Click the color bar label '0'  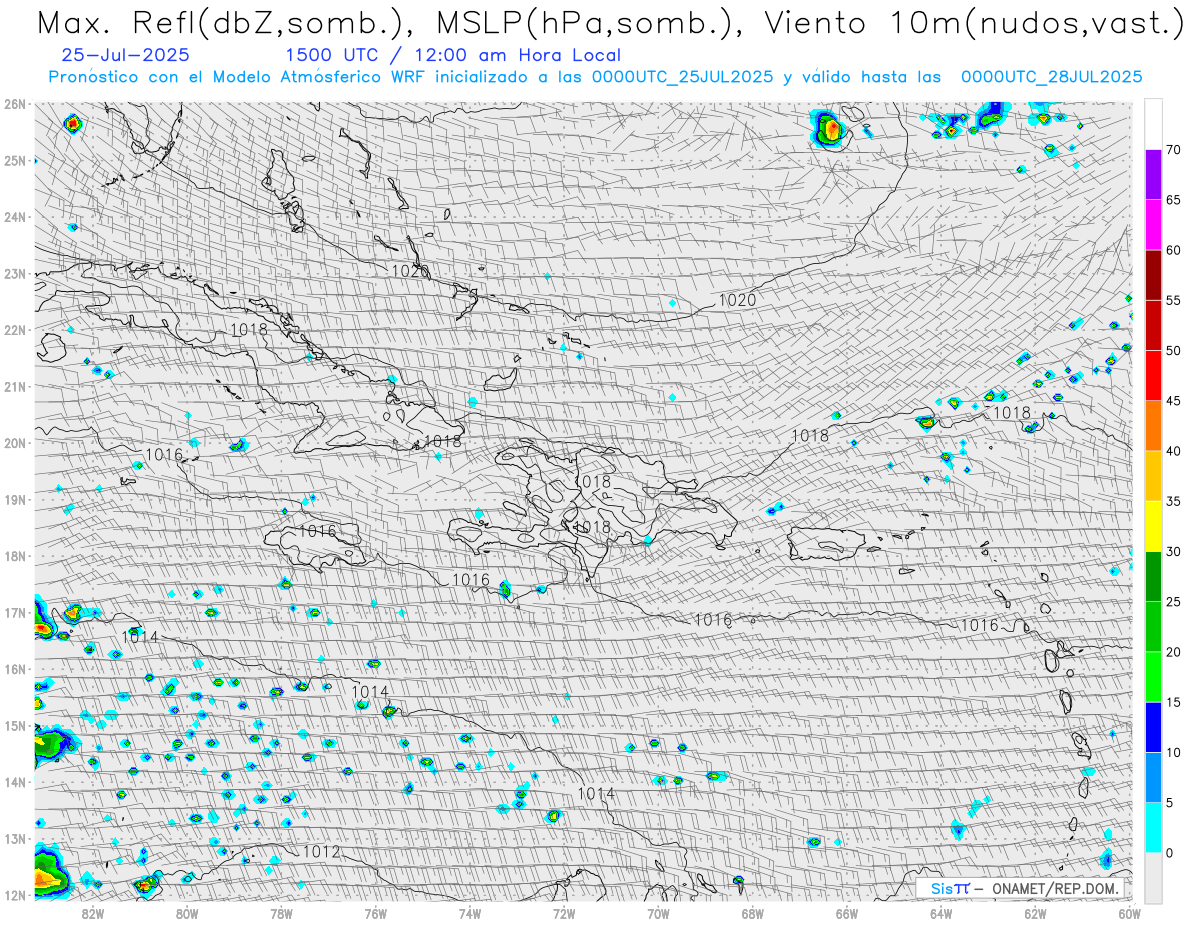pyautogui.click(x=1170, y=853)
